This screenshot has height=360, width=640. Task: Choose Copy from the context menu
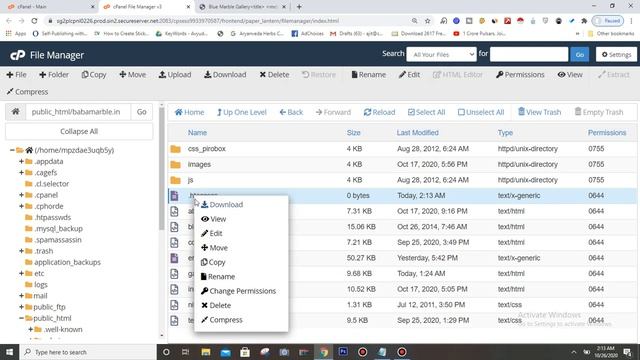(x=213, y=262)
